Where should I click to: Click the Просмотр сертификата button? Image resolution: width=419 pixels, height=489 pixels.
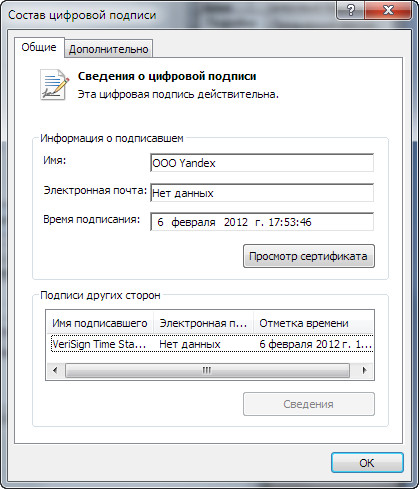(309, 256)
